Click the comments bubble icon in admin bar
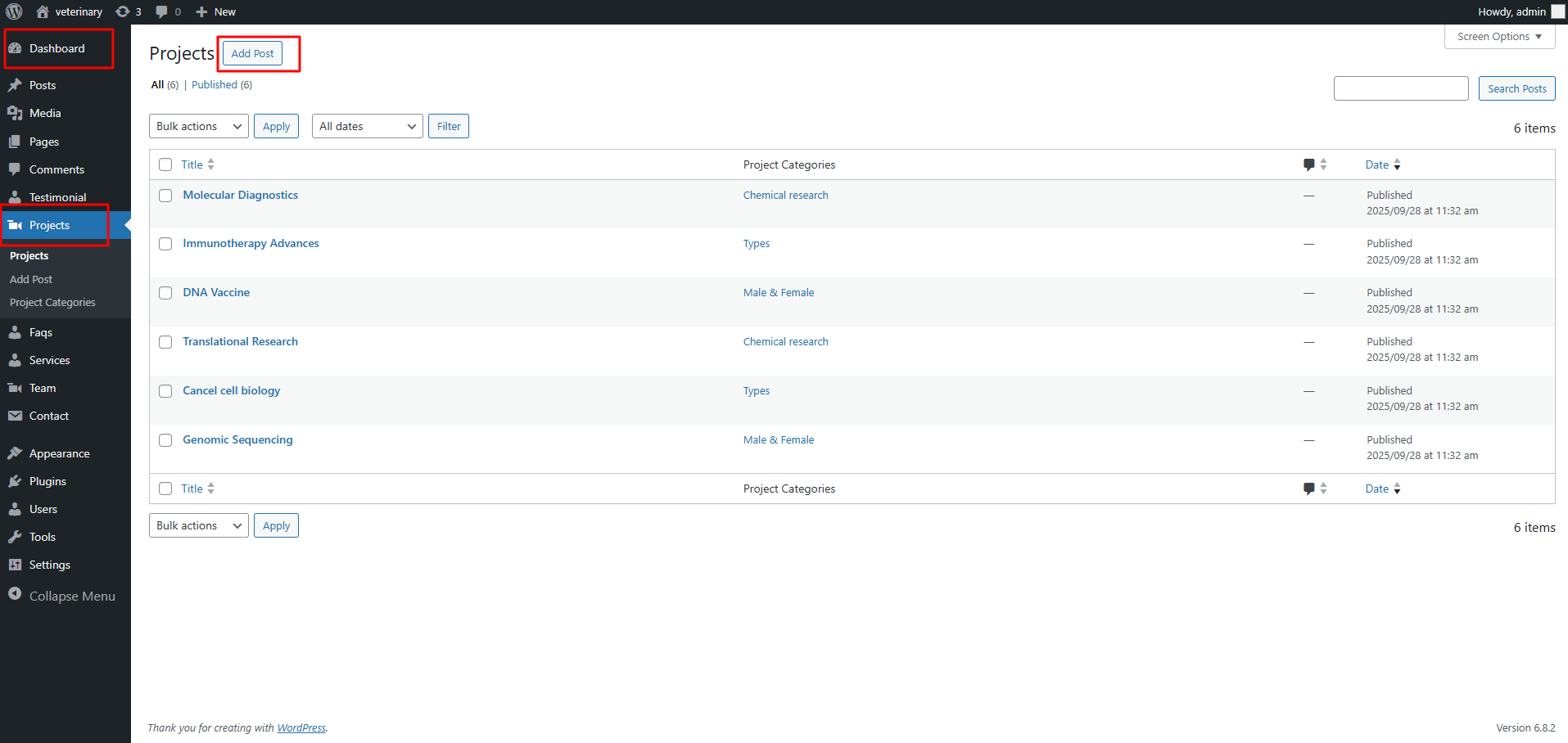1568x743 pixels. coord(162,11)
